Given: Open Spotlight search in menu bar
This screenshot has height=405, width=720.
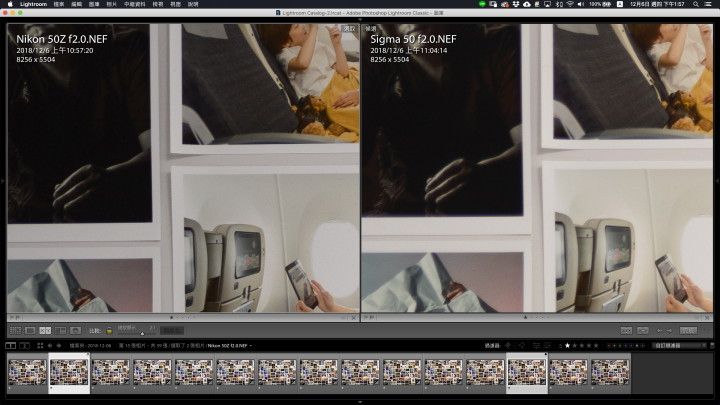Looking at the screenshot, I should coord(696,4).
